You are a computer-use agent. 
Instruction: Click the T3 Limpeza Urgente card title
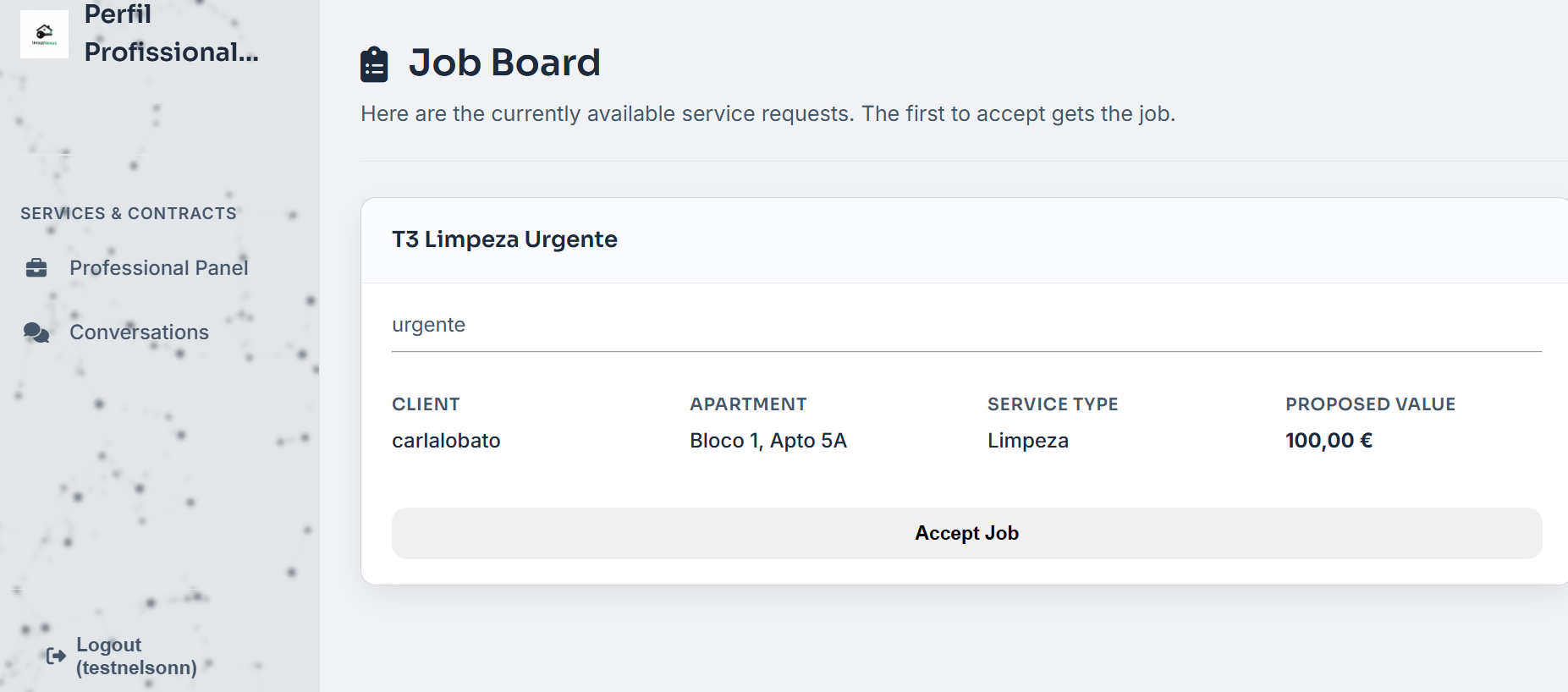504,239
